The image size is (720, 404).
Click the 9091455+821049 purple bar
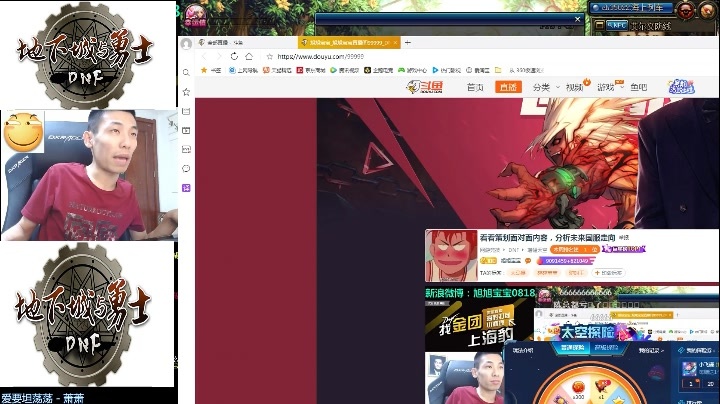(x=566, y=261)
